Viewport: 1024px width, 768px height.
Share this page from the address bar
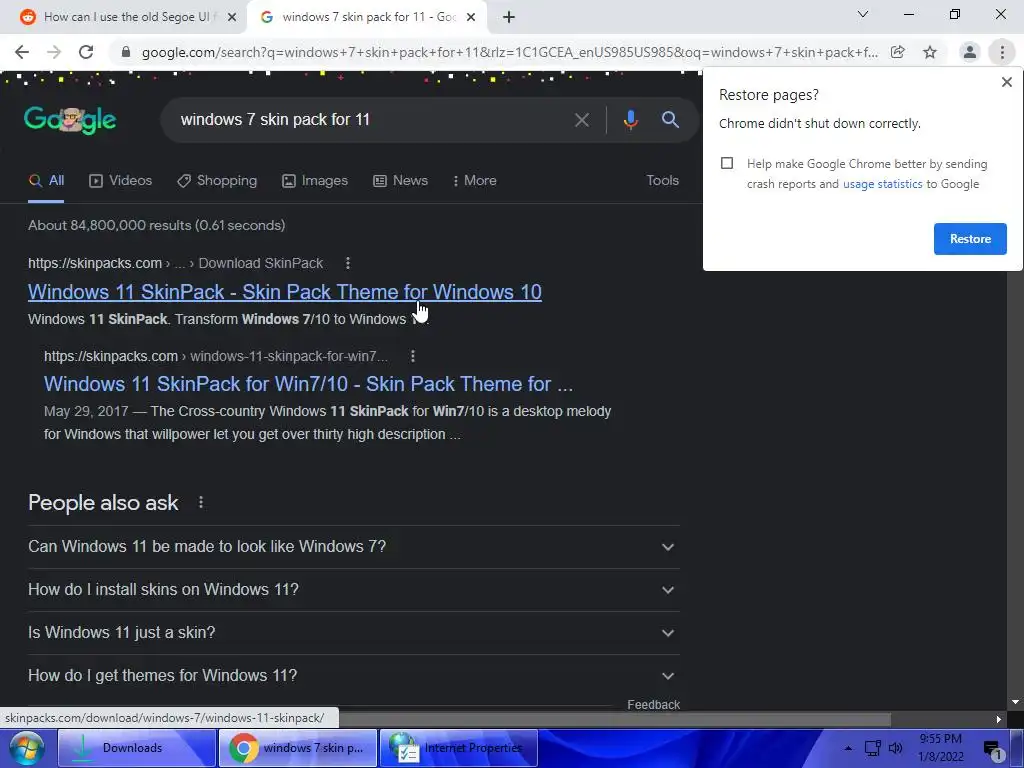(898, 52)
